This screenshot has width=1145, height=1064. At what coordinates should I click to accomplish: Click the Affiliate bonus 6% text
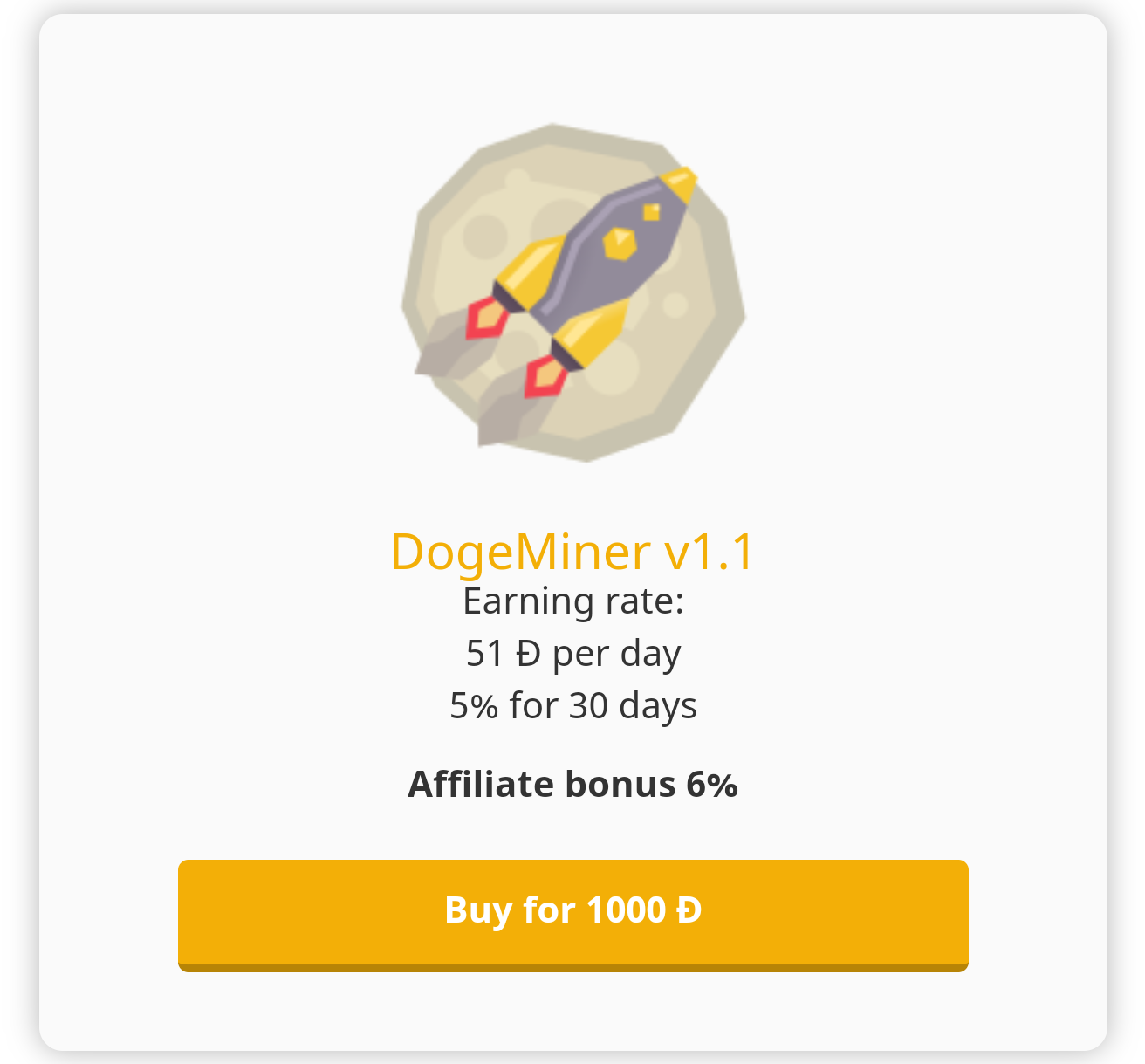(572, 784)
